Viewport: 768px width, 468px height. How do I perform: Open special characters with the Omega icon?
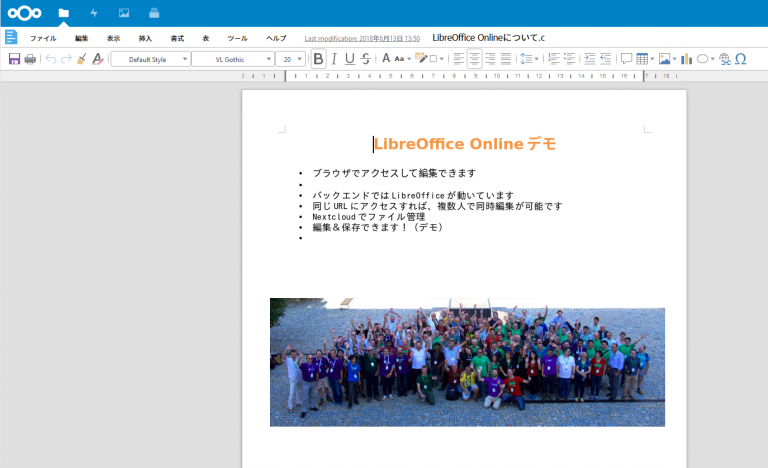(741, 59)
